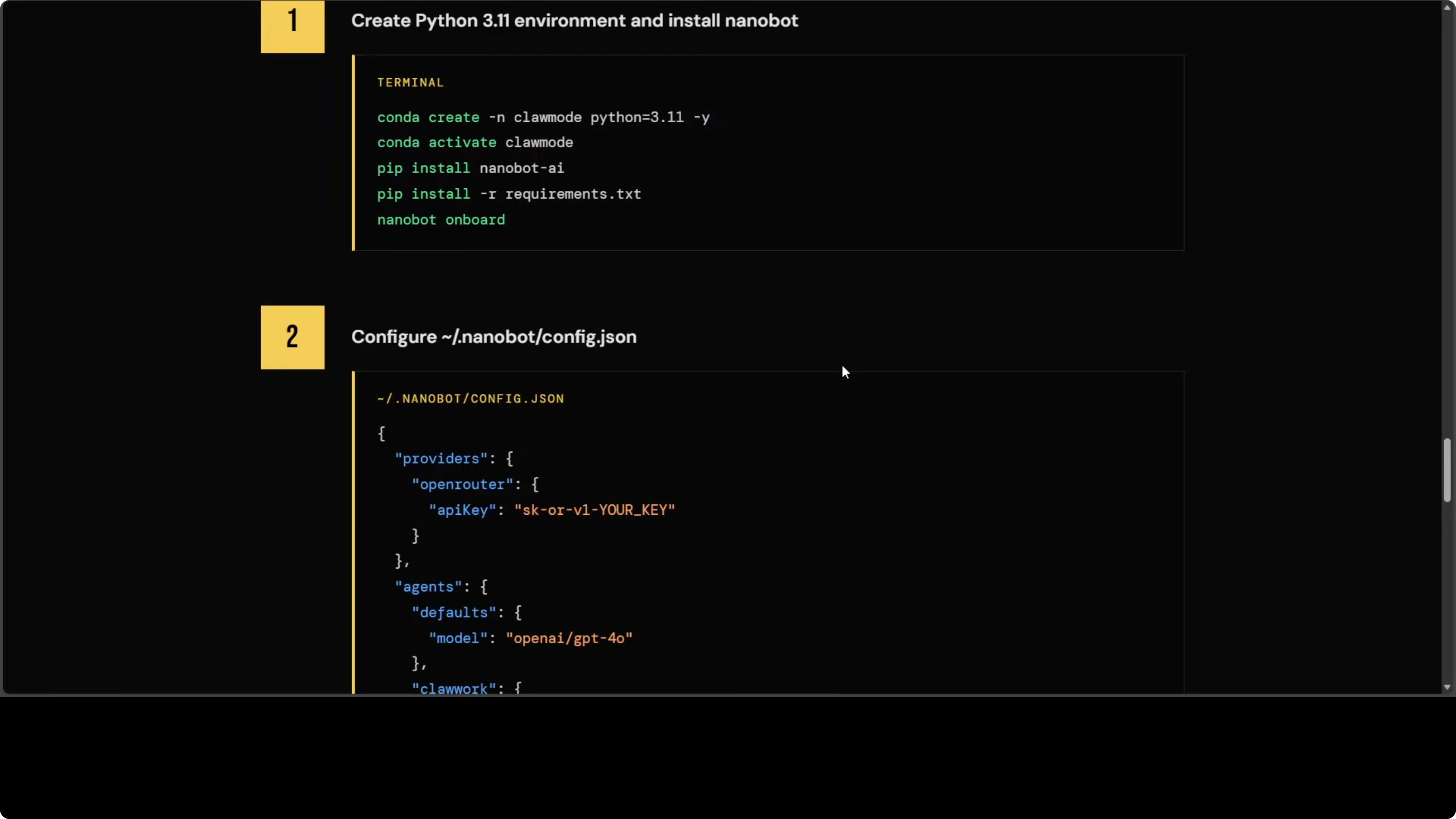Click the pip install -r requirements.txt line
The width and height of the screenshot is (1456, 819).
[x=508, y=194]
